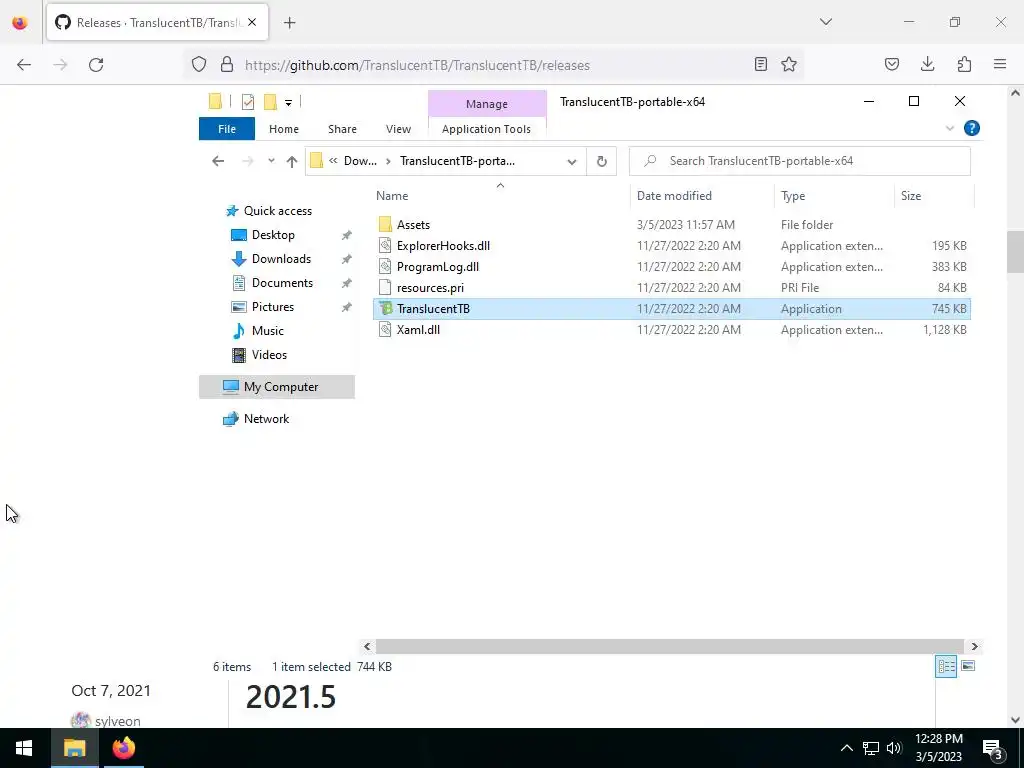Image resolution: width=1024 pixels, height=768 pixels.
Task: Open the Customize Quick Access Toolbar dropdown
Action: coord(288,103)
